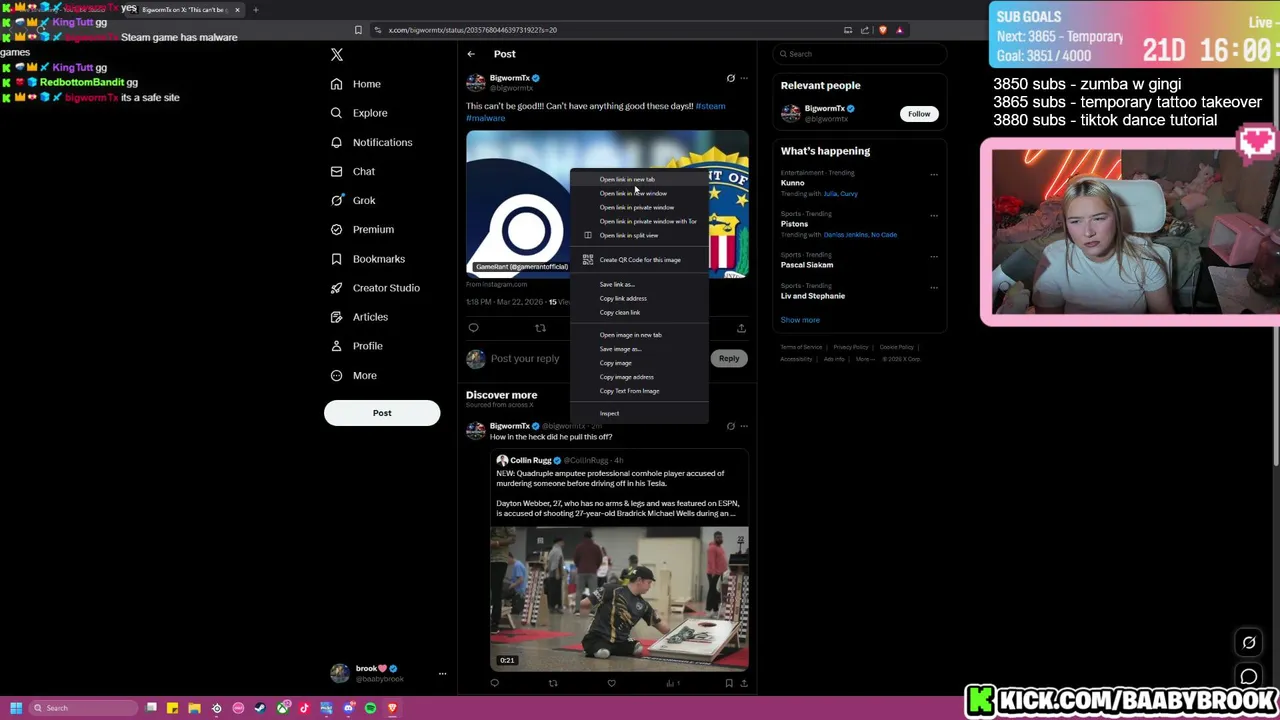The height and width of the screenshot is (720, 1280).
Task: Open more options on 'How in the heck' post
Action: 743,426
